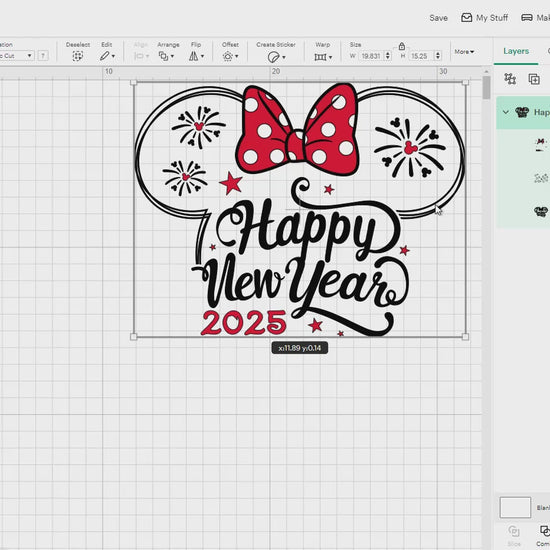The width and height of the screenshot is (550, 550).
Task: Click the top-right selection handle
Action: tap(465, 83)
